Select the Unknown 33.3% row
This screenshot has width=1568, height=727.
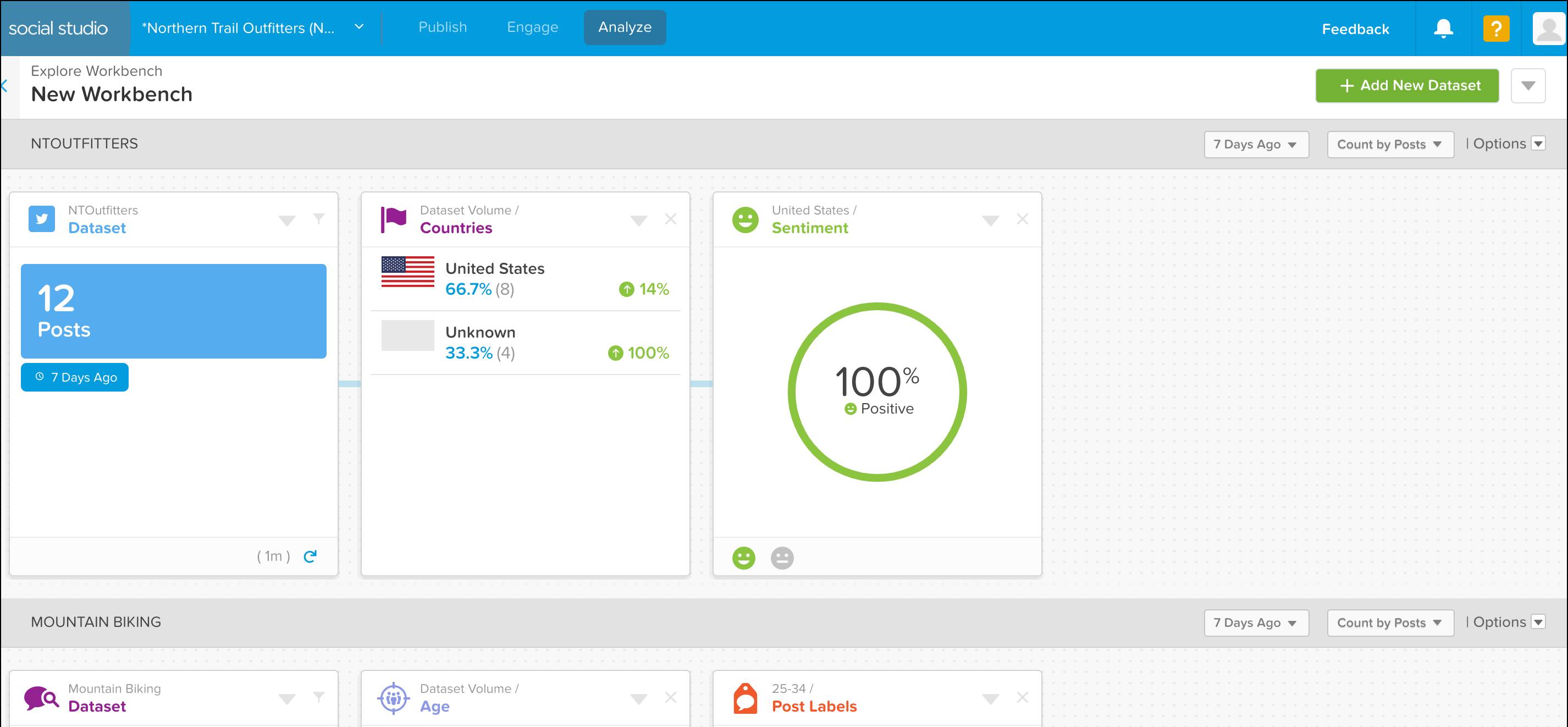(x=525, y=343)
